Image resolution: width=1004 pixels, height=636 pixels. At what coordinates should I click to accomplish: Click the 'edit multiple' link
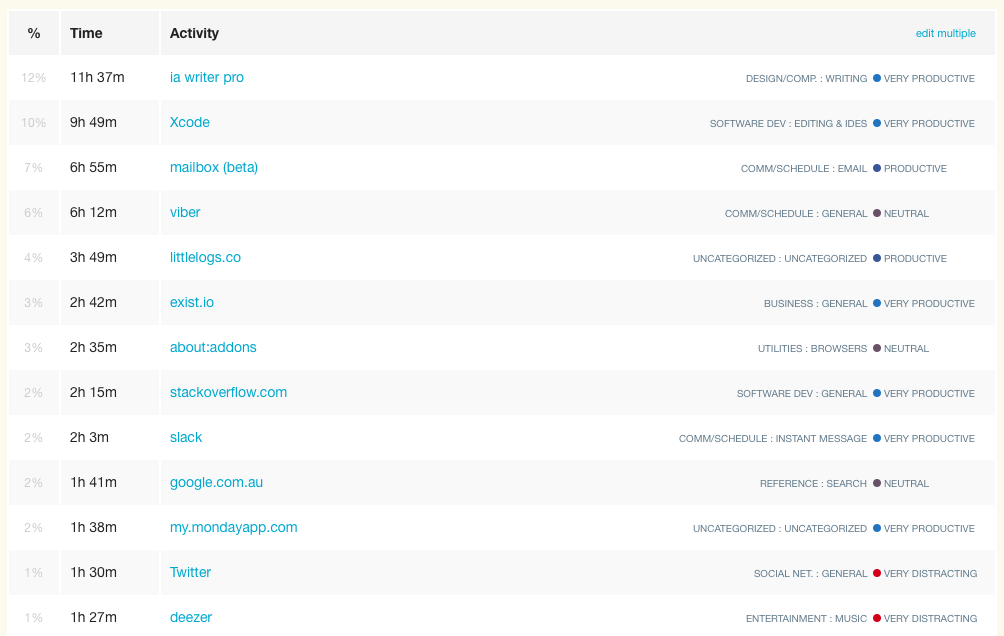tap(945, 33)
